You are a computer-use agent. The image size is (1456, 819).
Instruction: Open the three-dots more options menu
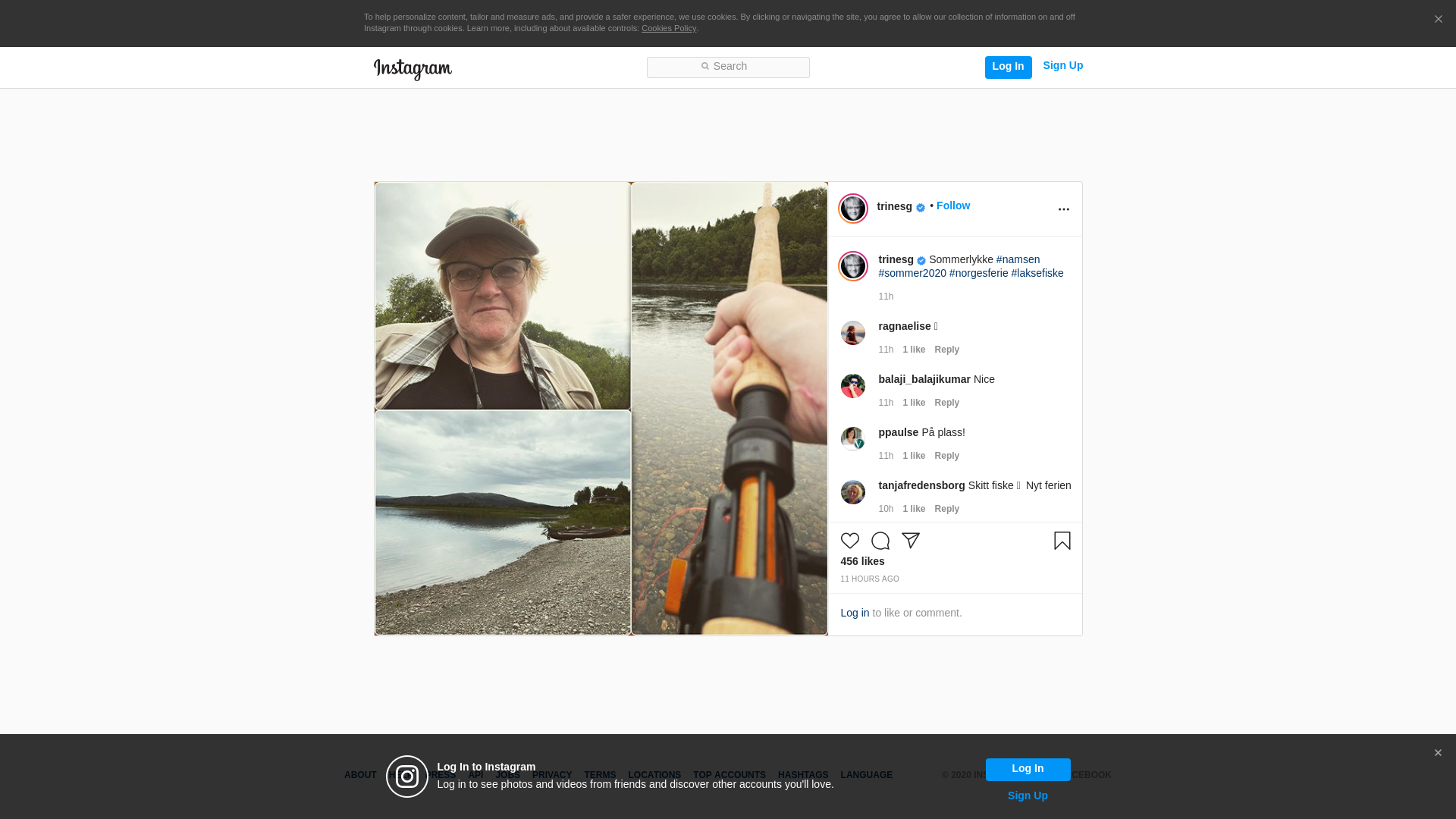pyautogui.click(x=1063, y=209)
